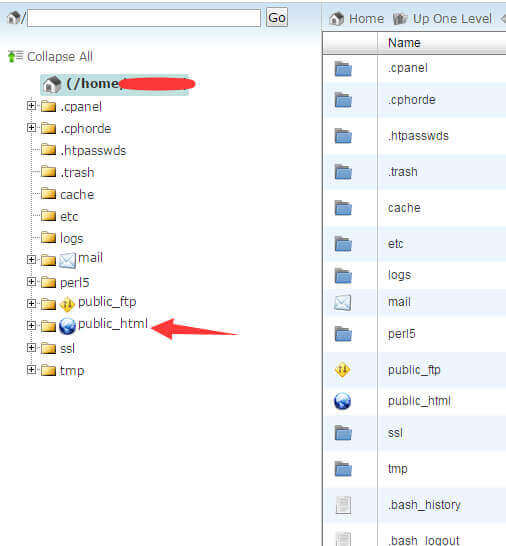
Task: Click the .htpasswds folder icon in file list
Action: (343, 136)
